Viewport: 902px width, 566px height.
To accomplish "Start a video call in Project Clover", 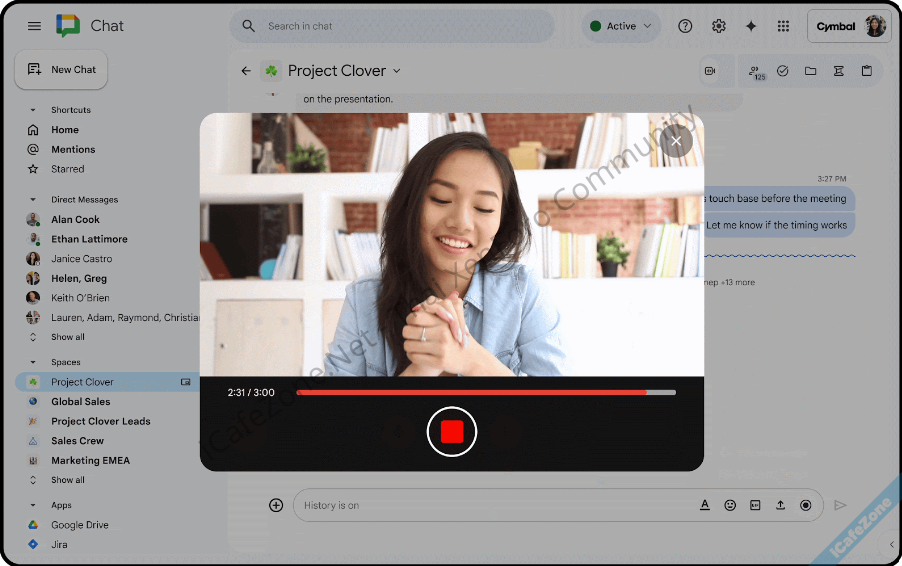I will click(x=711, y=71).
